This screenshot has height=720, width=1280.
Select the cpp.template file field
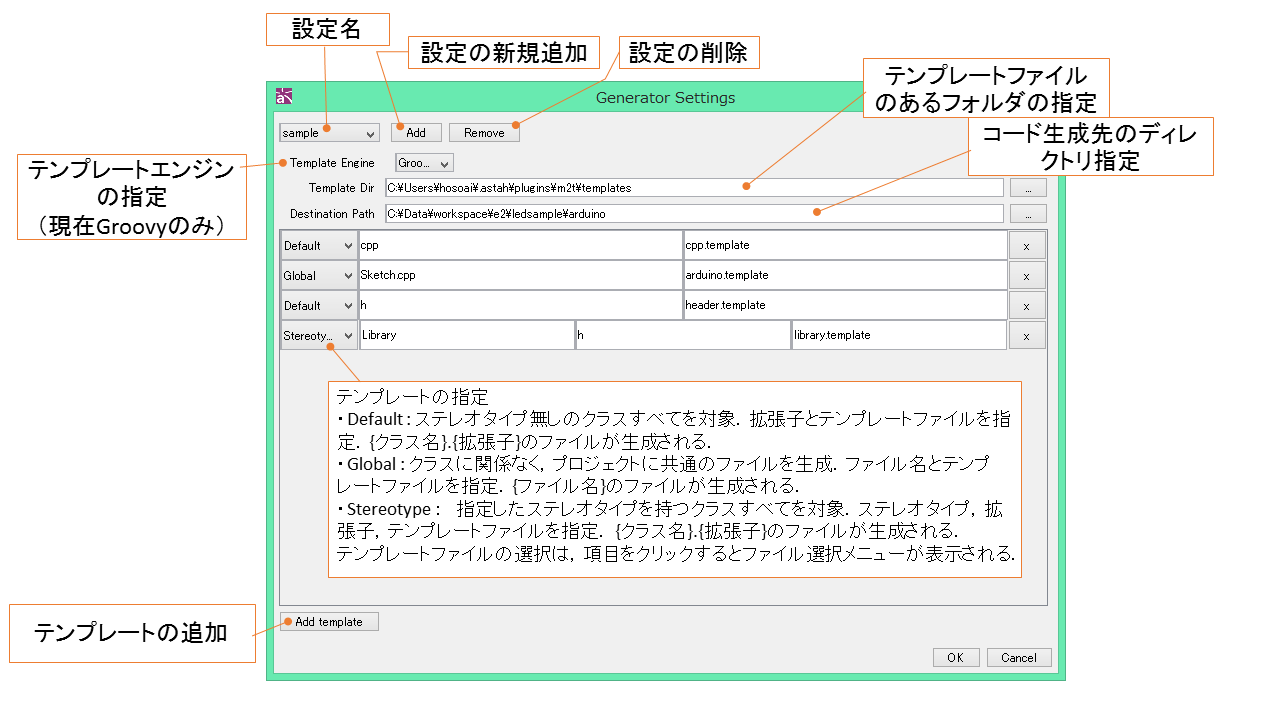point(845,245)
